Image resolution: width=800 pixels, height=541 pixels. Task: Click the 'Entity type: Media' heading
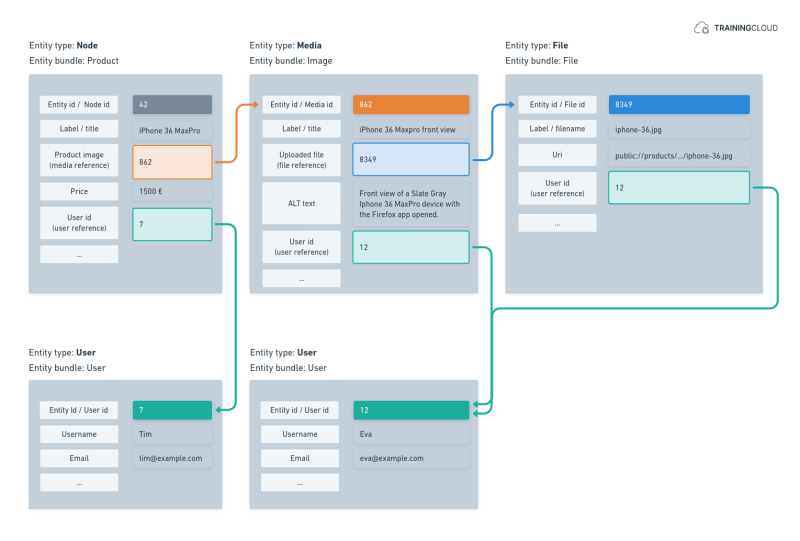(x=285, y=45)
